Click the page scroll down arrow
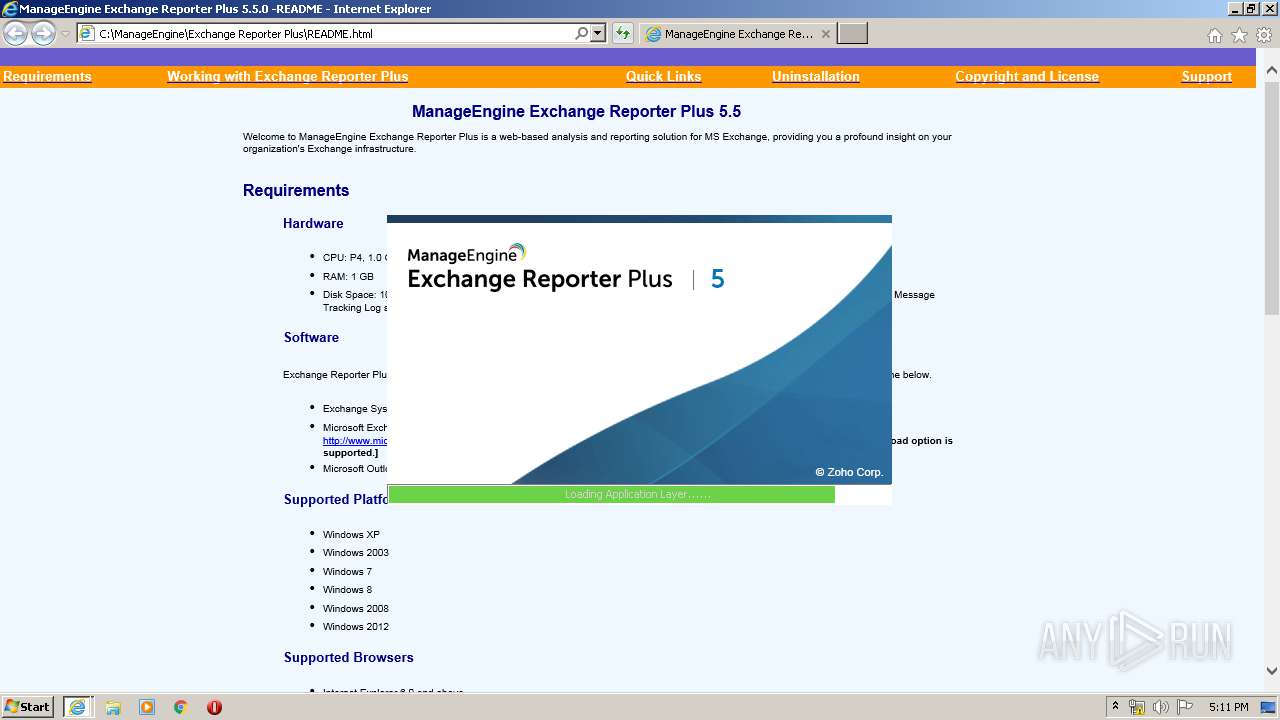This screenshot has width=1280, height=720. (1272, 671)
